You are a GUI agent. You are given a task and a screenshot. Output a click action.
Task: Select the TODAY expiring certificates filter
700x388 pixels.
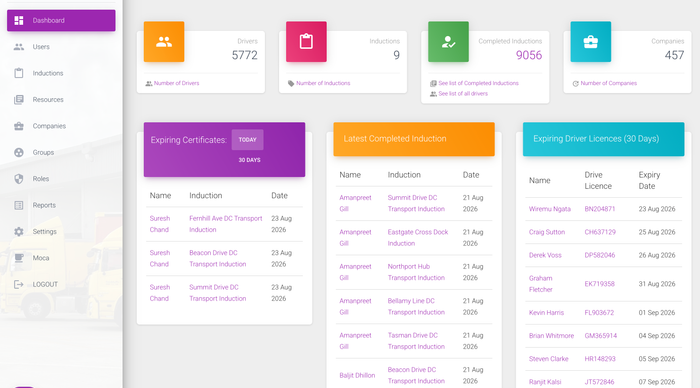point(247,140)
